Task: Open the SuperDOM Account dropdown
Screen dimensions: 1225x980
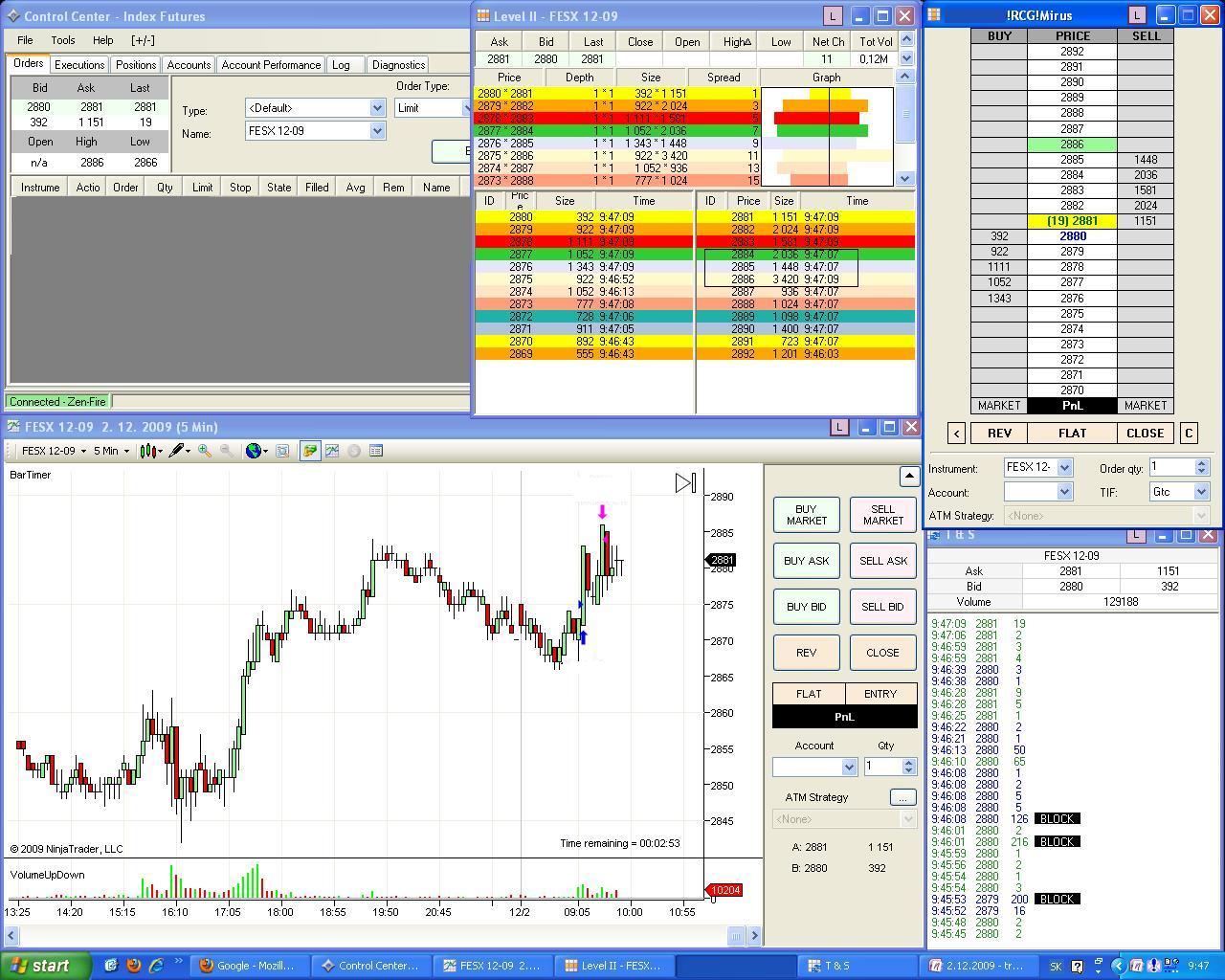Action: 1063,492
